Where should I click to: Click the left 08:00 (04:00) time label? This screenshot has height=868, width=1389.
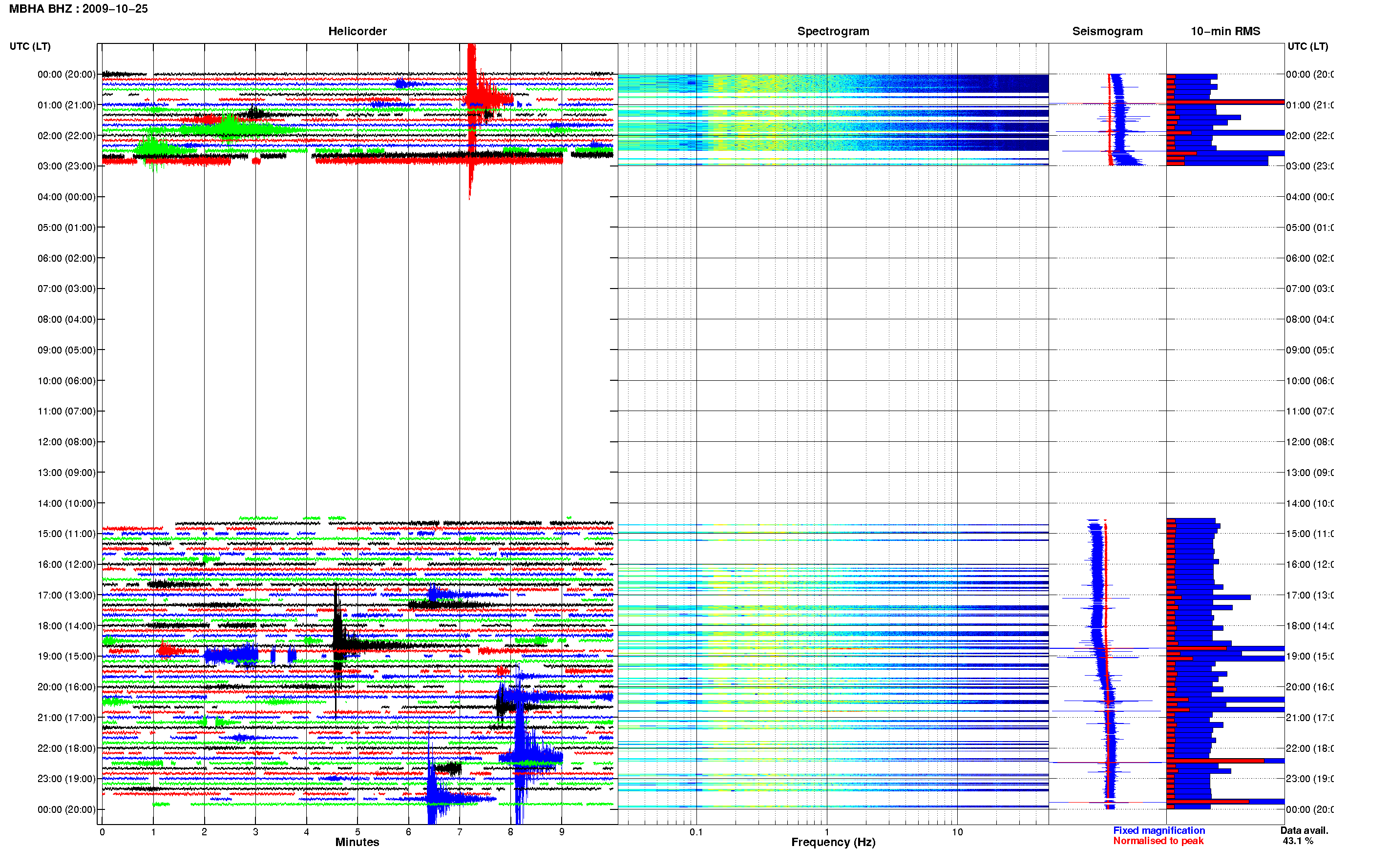click(66, 319)
